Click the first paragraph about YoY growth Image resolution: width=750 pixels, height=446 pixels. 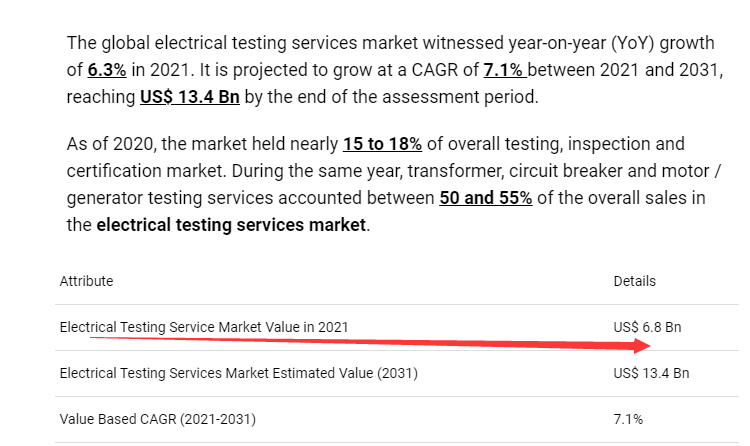[395, 70]
